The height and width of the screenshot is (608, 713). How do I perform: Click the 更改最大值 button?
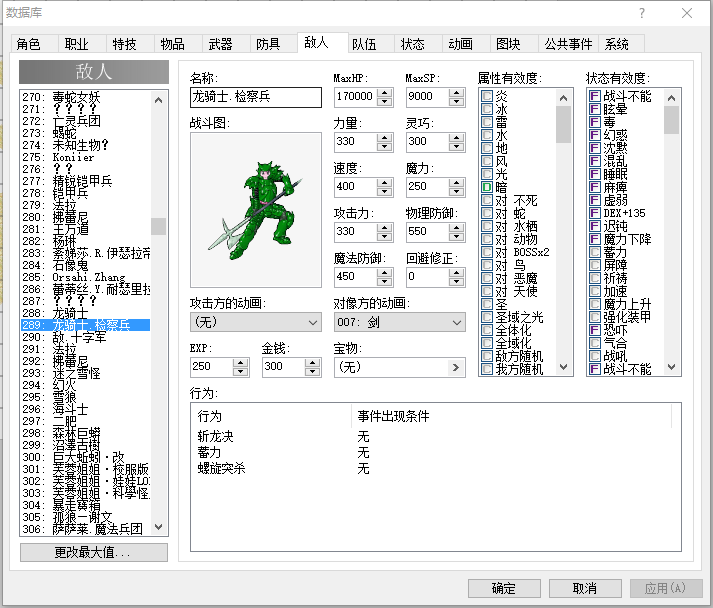click(x=94, y=553)
